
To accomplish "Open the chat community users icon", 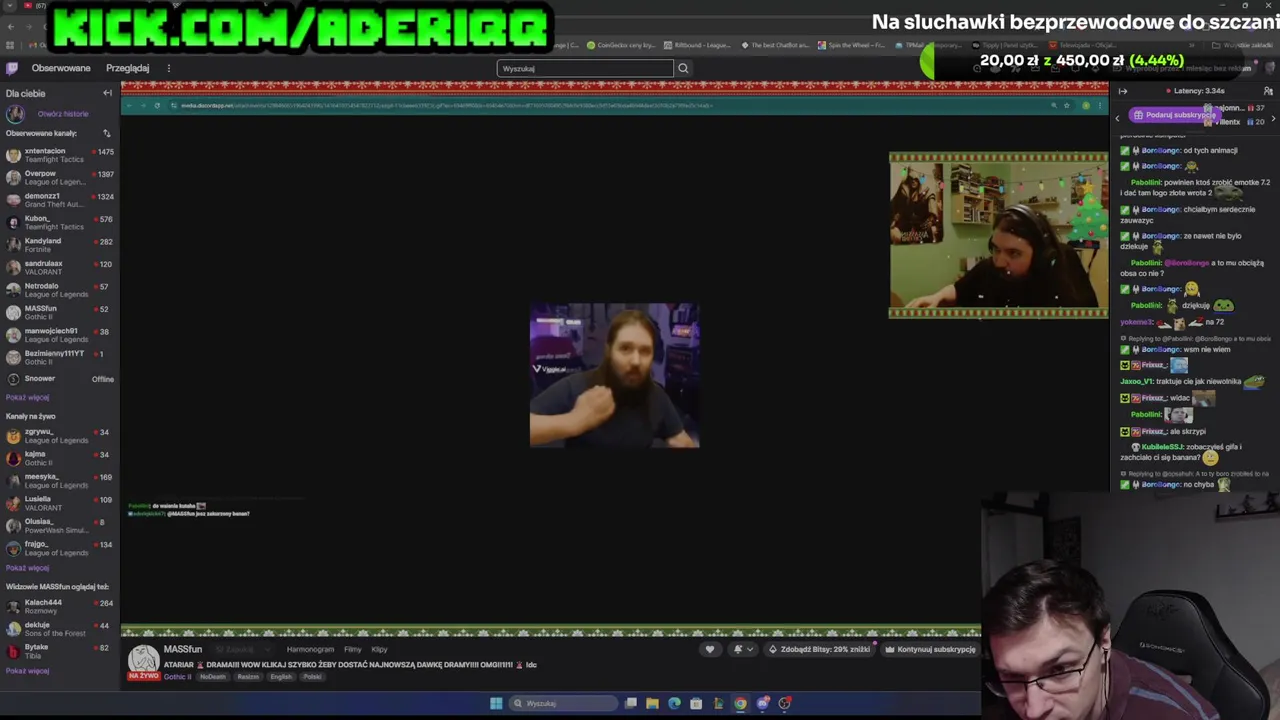I will click(x=1269, y=91).
